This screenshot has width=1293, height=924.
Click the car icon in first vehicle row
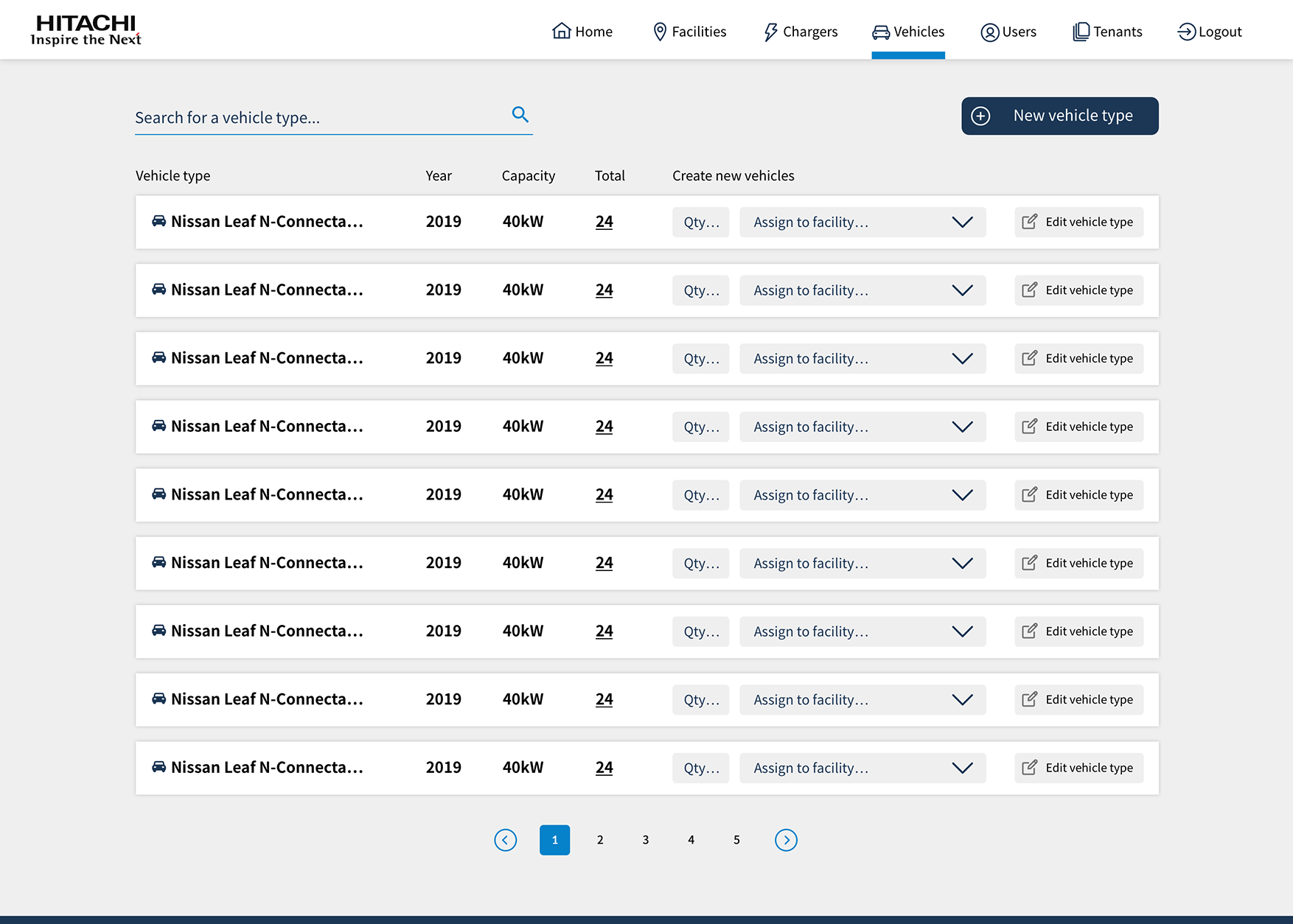click(x=158, y=221)
